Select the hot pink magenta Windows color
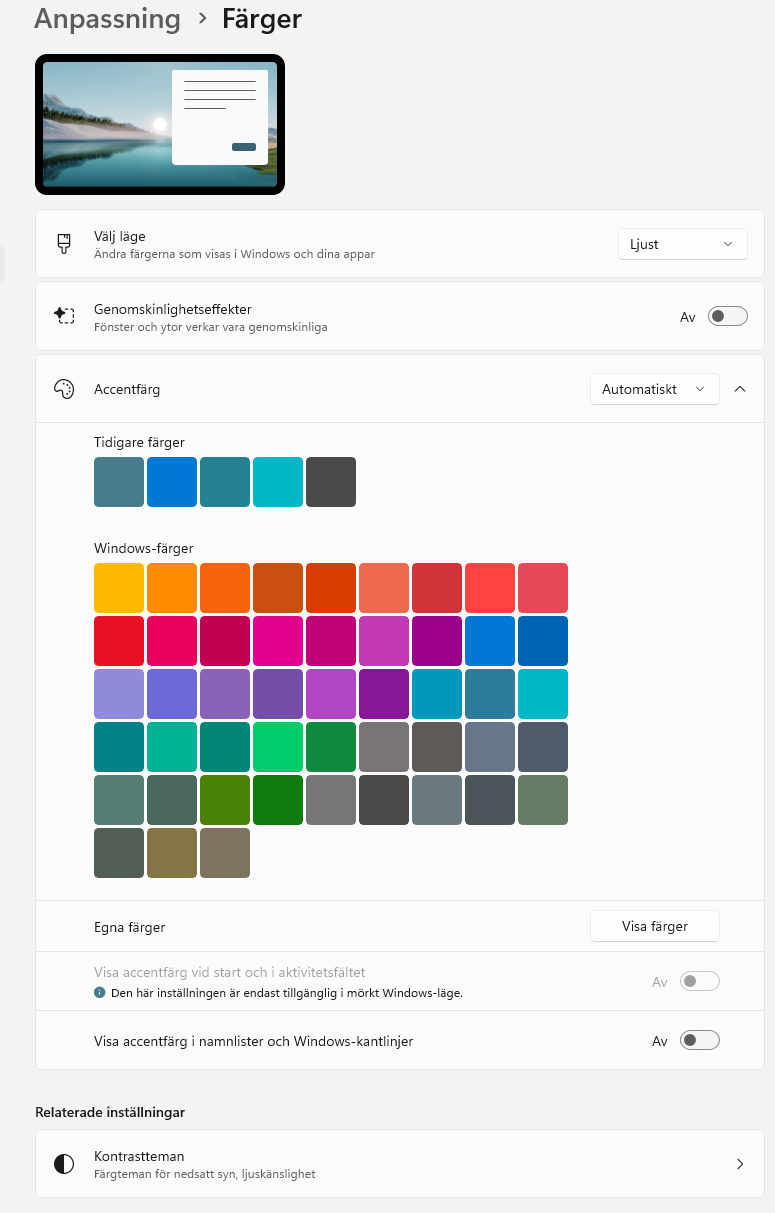This screenshot has width=775, height=1213. click(x=278, y=641)
